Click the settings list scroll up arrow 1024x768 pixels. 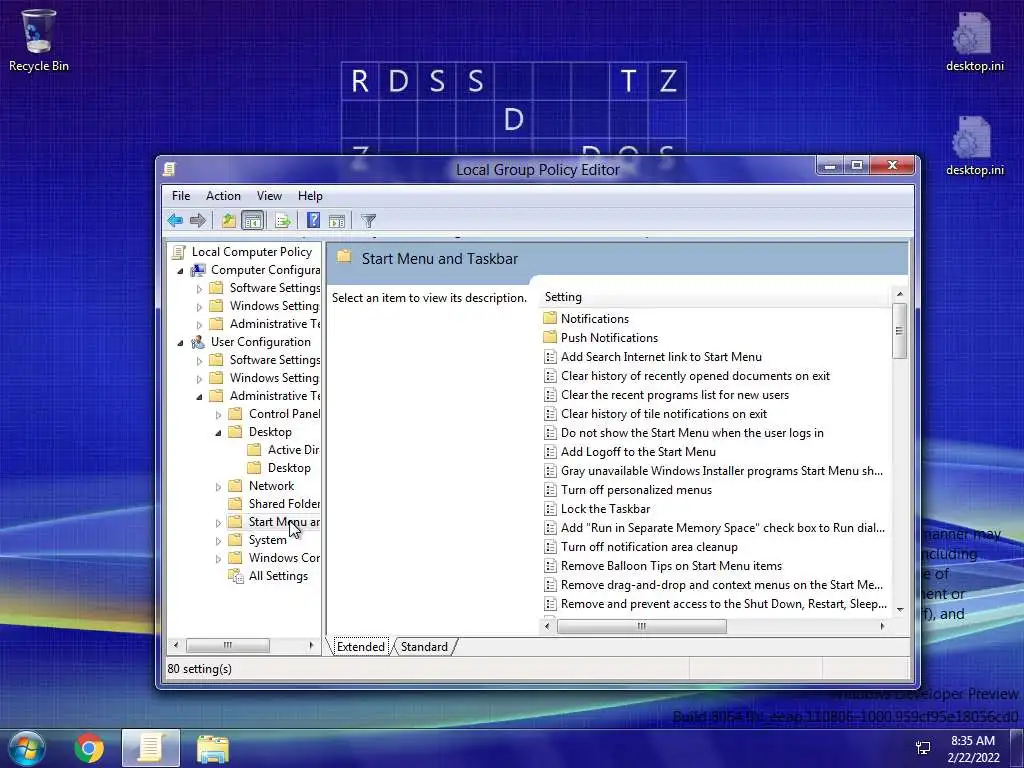pos(900,295)
